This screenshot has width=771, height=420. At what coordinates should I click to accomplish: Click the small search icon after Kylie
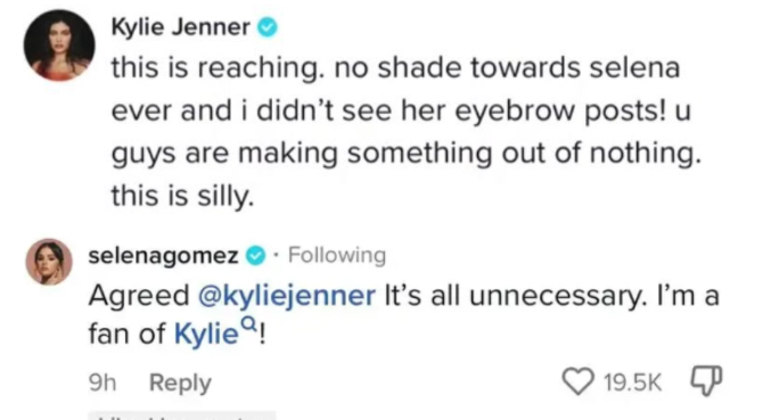tap(257, 325)
